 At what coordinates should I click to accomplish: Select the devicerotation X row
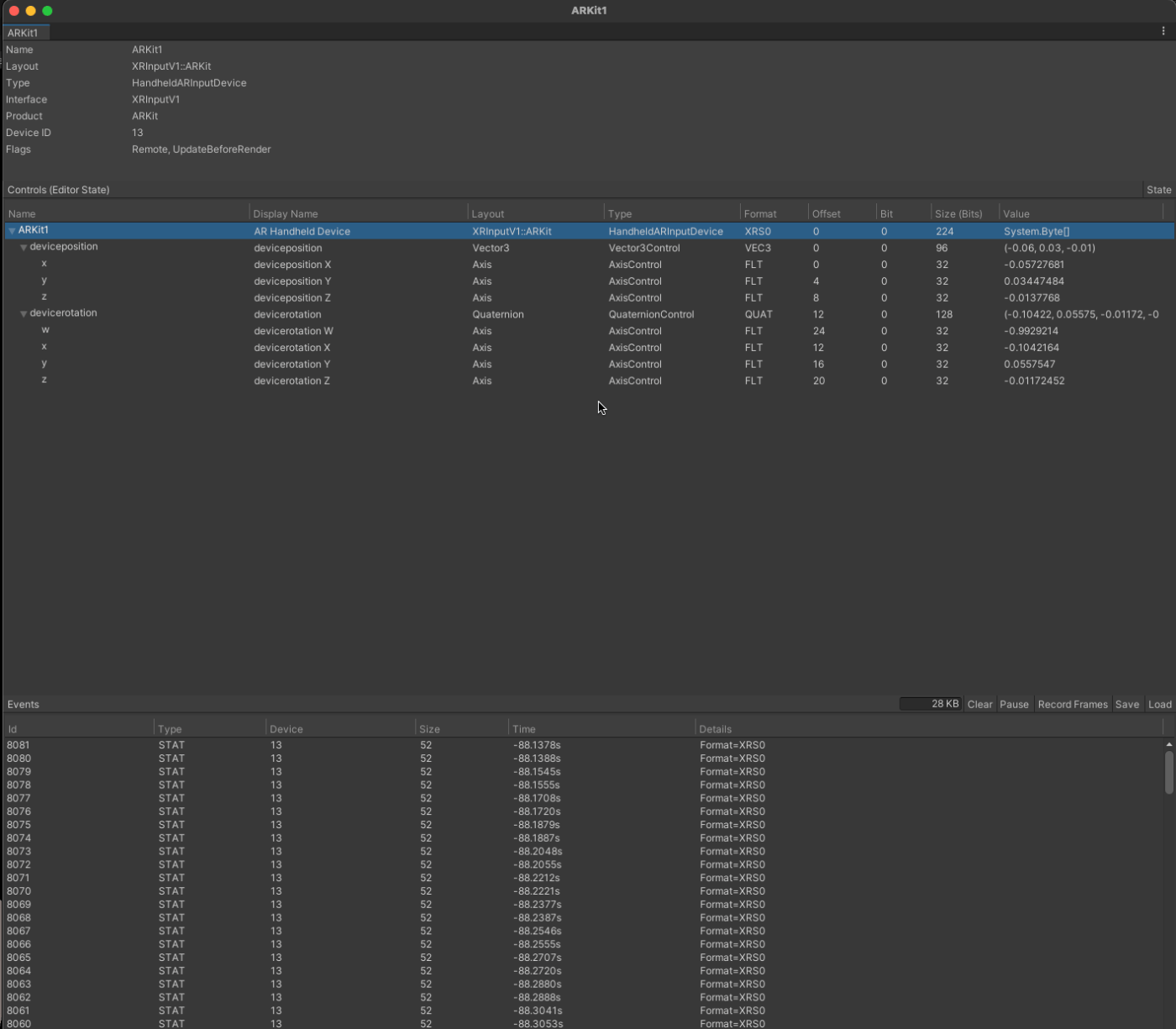[x=588, y=348]
